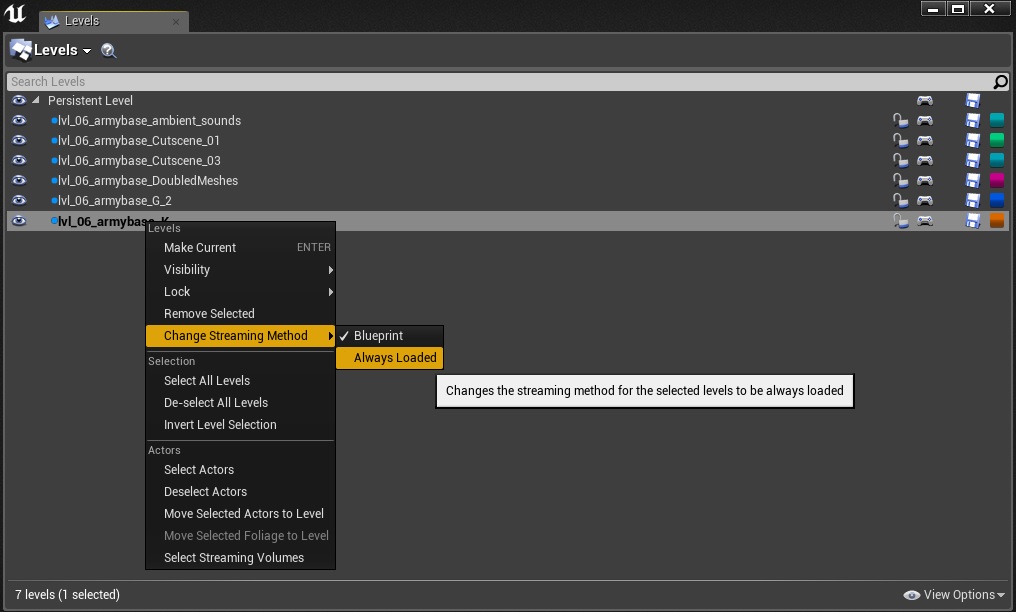1016x612 pixels.
Task: Click the lock icon for lvl_06_armybase_ambient_sounds
Action: point(900,121)
